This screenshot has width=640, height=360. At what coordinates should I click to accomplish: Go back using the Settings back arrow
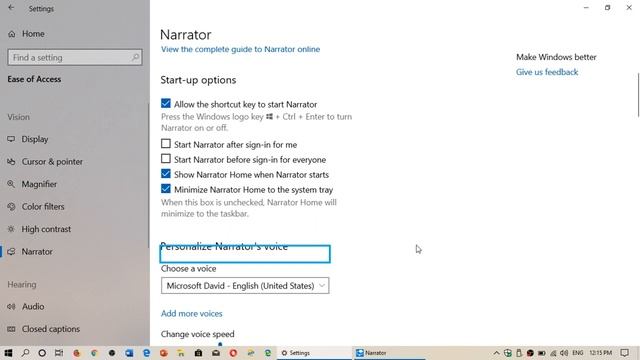(11, 8)
